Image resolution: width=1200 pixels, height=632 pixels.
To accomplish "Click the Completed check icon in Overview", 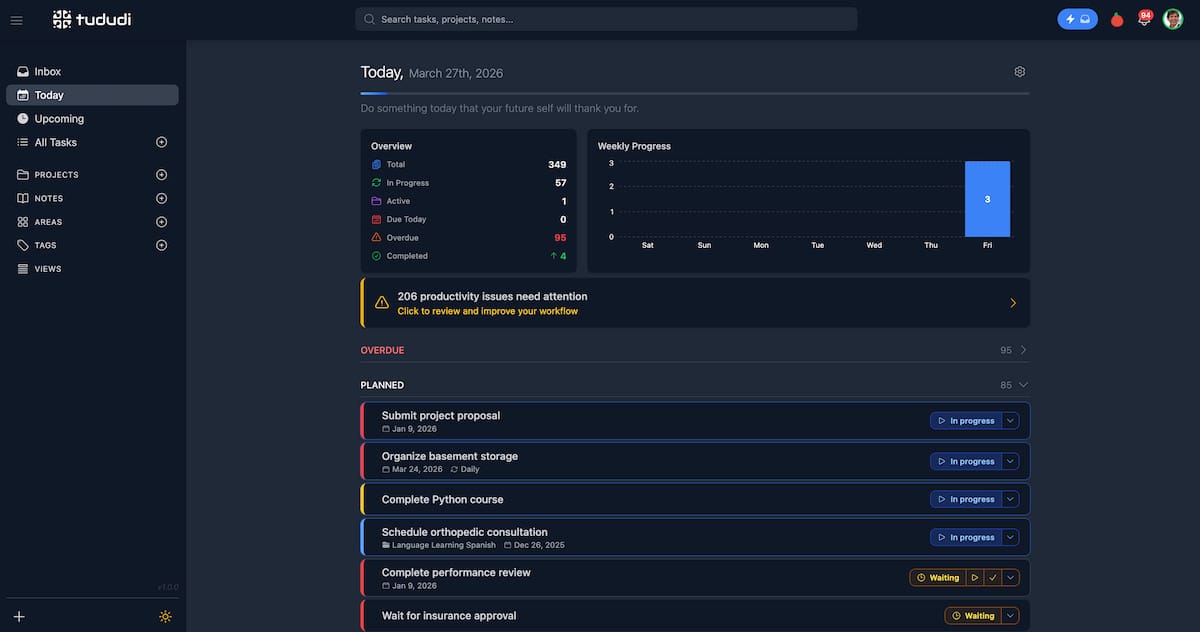I will point(377,256).
